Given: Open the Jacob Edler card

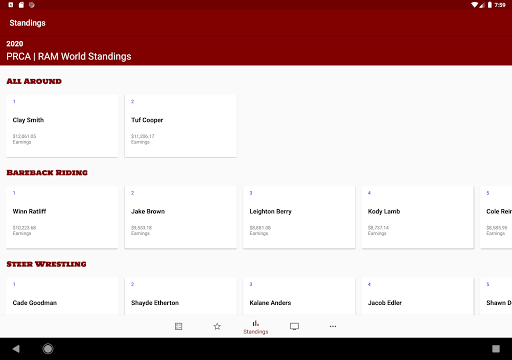Looking at the screenshot, I should 418,296.
